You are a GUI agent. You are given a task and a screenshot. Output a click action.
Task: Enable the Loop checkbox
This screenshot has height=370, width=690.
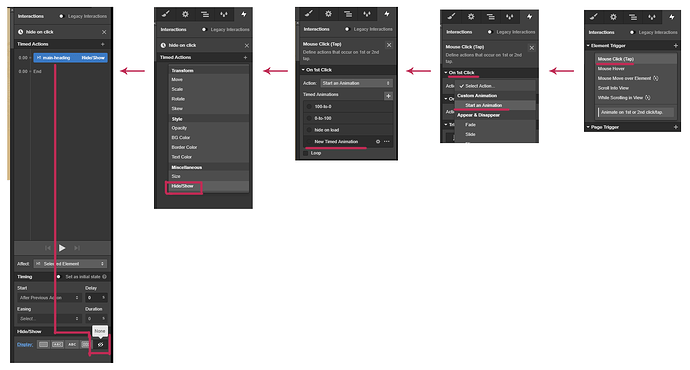306,153
